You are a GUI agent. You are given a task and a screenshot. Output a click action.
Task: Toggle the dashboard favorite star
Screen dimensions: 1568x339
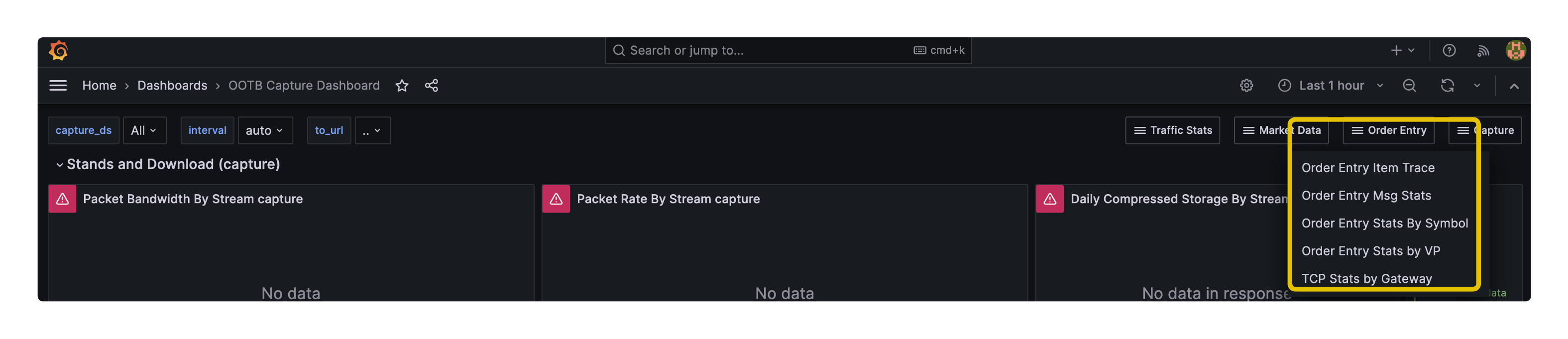tap(402, 85)
